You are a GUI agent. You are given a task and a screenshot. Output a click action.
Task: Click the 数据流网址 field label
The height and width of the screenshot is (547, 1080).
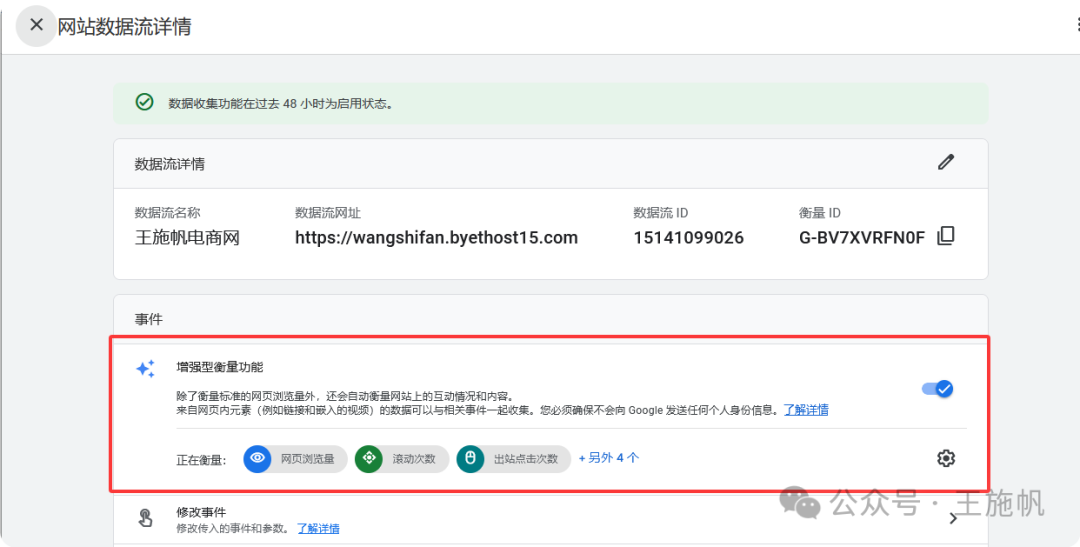pos(328,213)
